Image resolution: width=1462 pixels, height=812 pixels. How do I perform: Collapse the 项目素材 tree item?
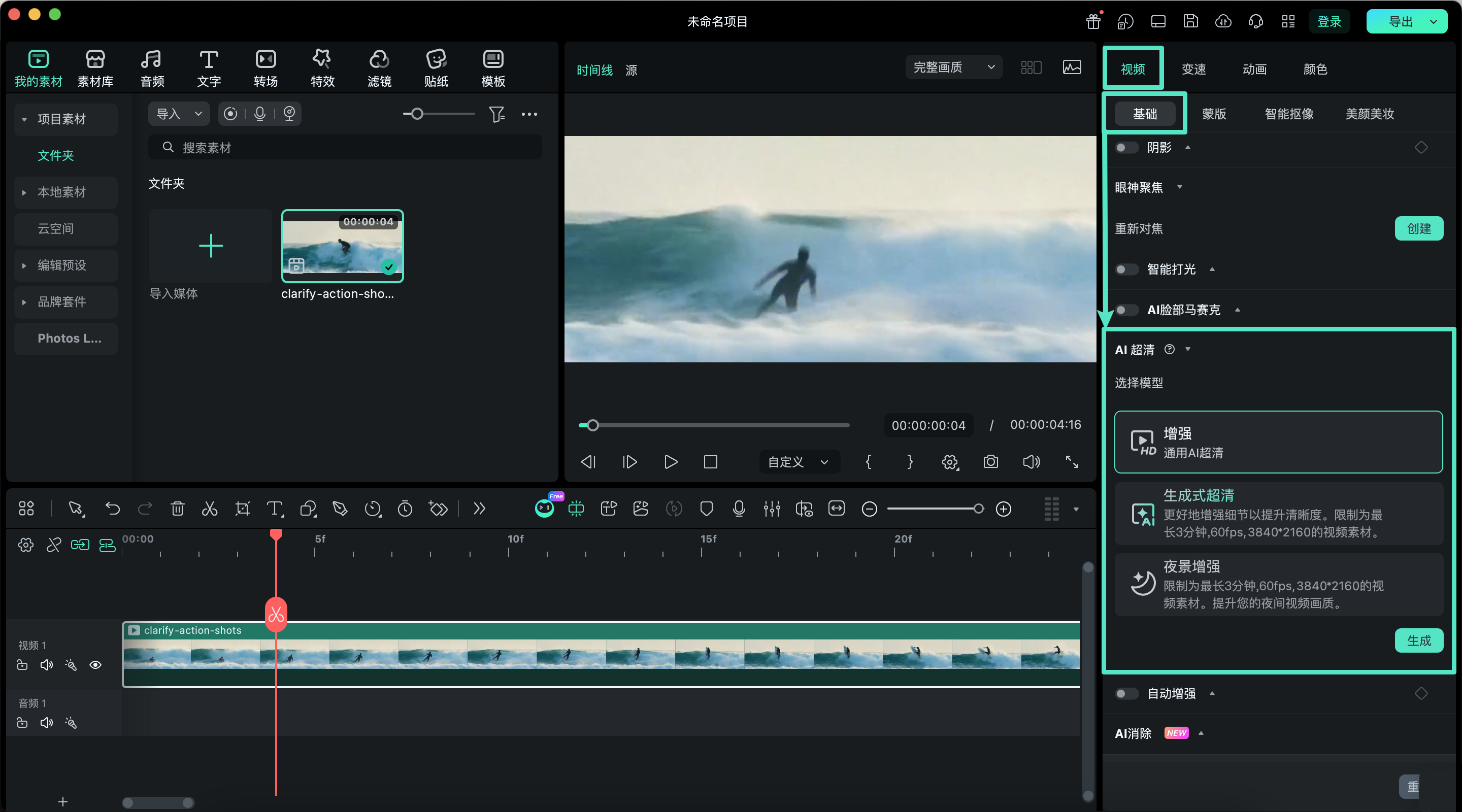tap(24, 119)
